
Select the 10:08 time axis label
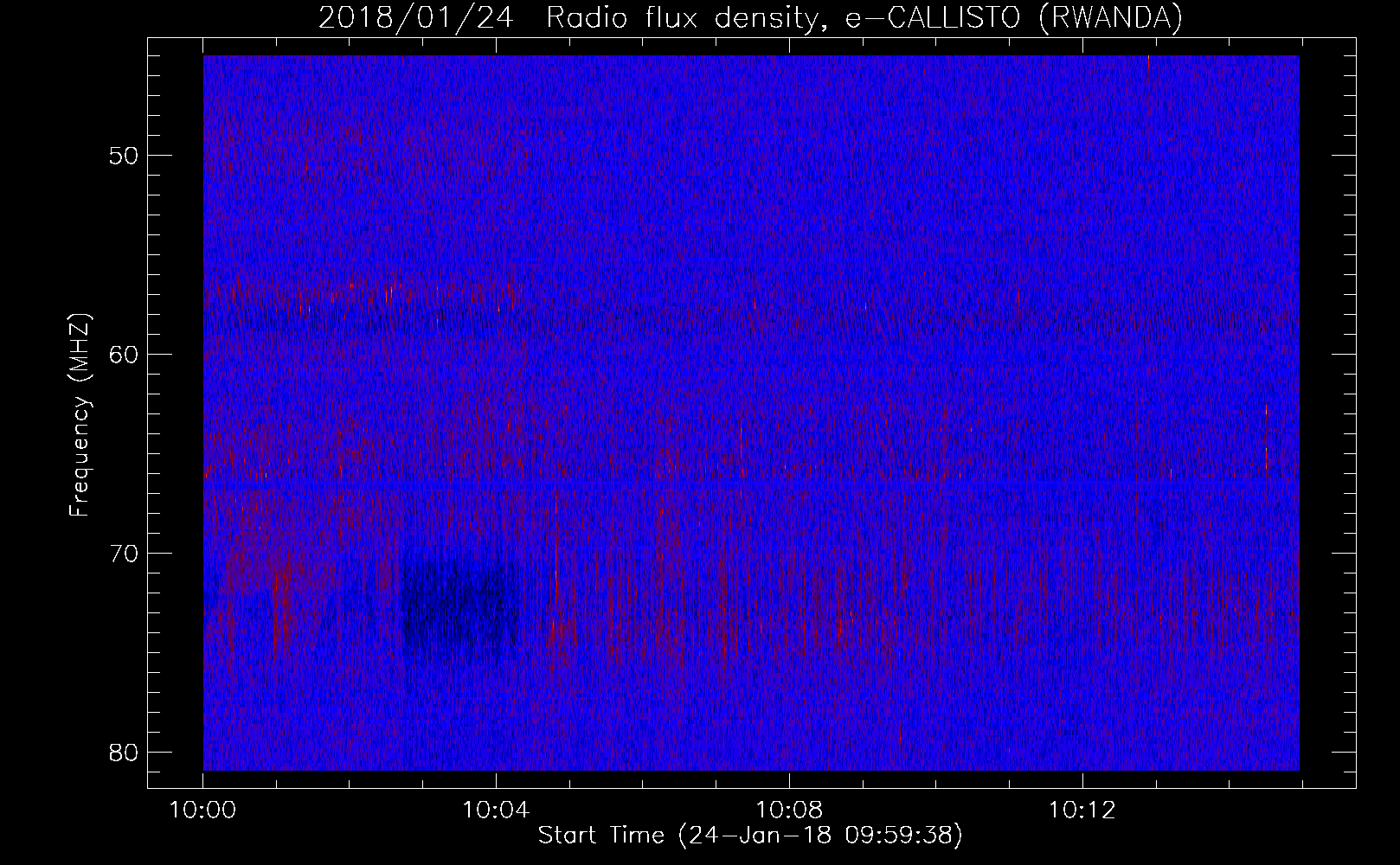788,811
